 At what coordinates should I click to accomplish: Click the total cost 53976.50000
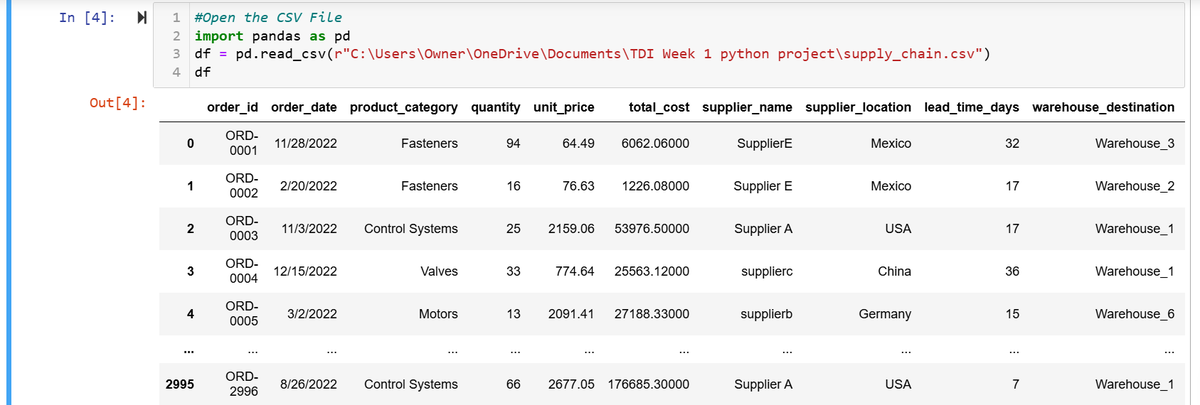point(652,228)
